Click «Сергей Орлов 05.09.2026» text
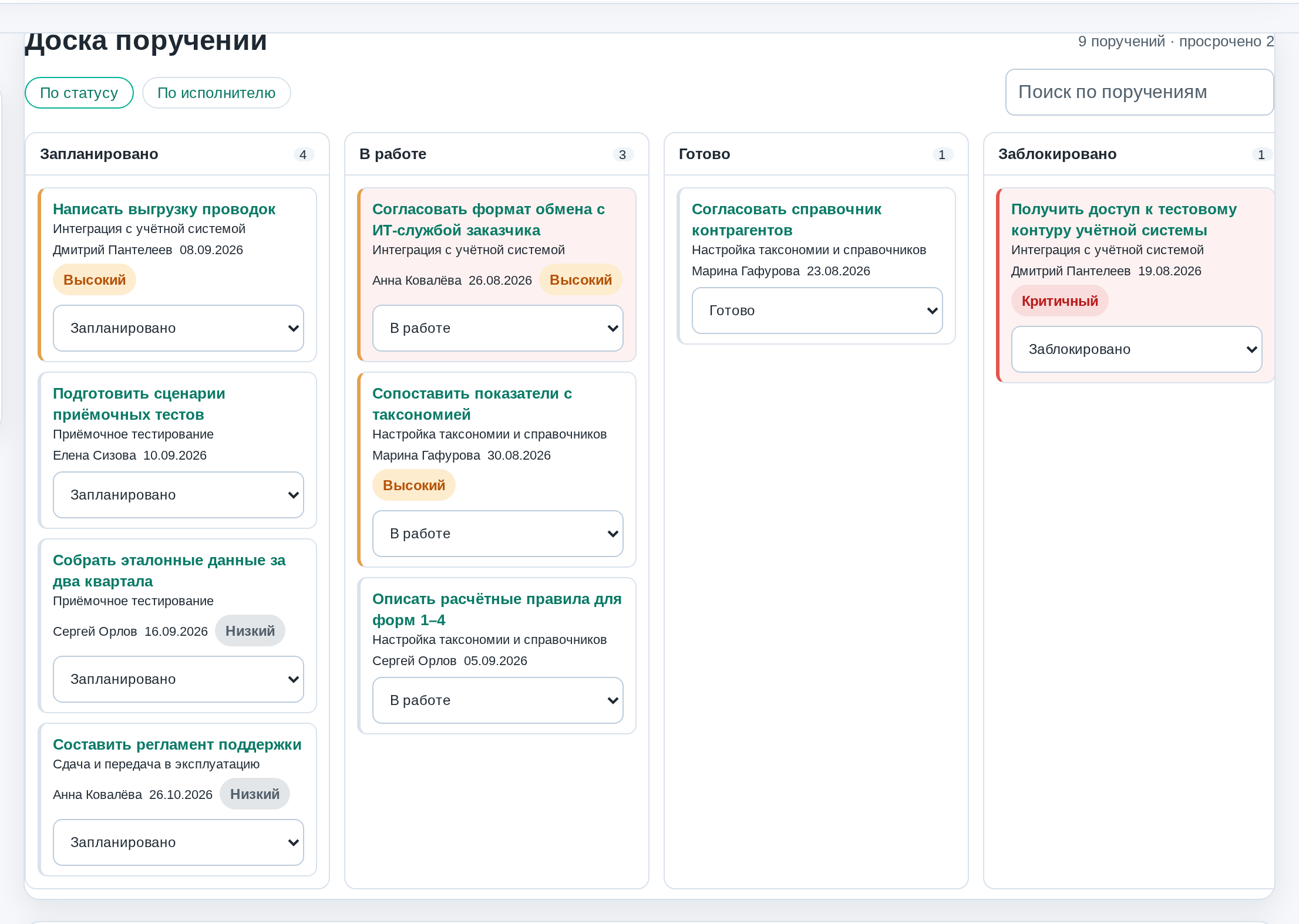Image resolution: width=1299 pixels, height=924 pixels. [450, 661]
